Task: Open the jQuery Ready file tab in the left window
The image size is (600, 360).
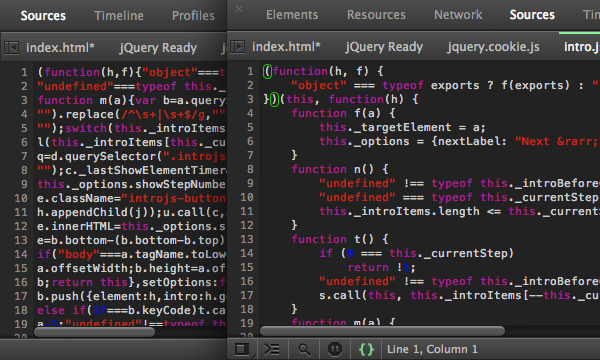Action: (158, 48)
